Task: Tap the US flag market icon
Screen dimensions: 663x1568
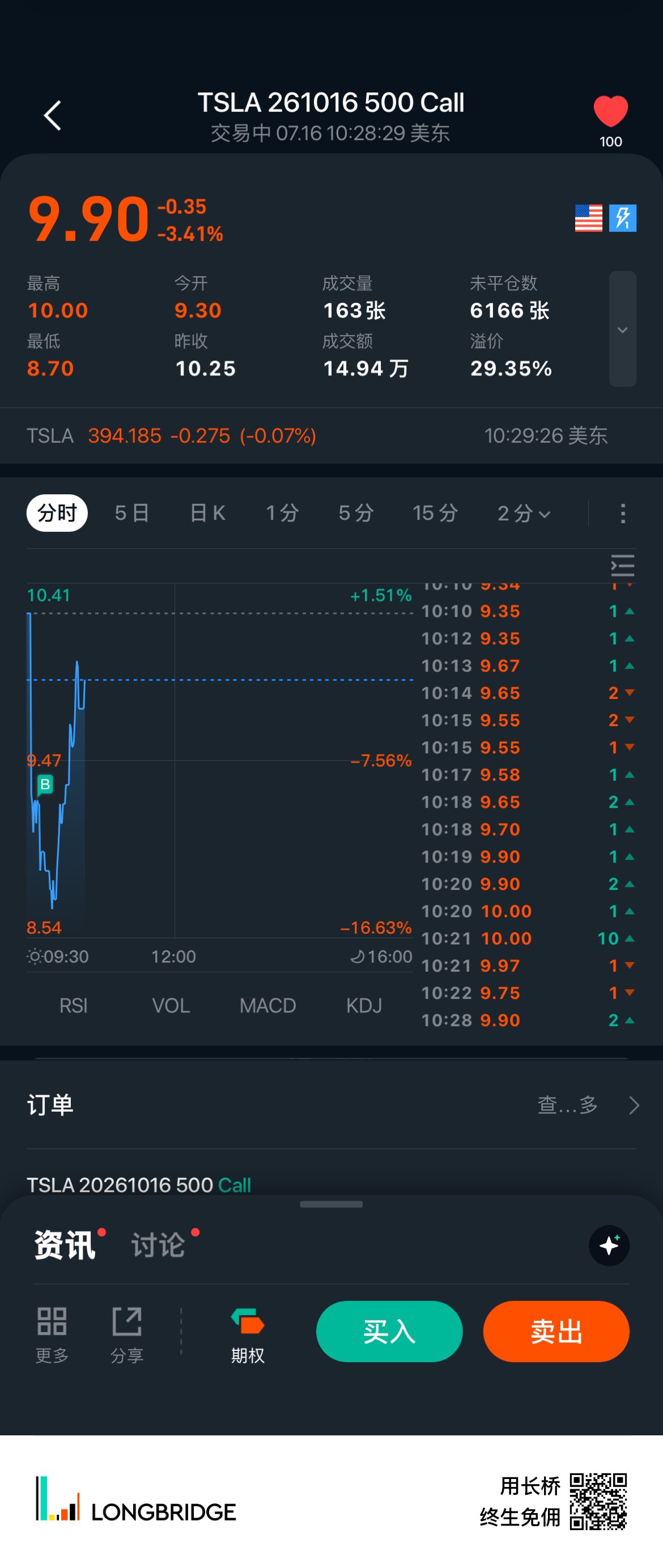Action: (x=588, y=218)
